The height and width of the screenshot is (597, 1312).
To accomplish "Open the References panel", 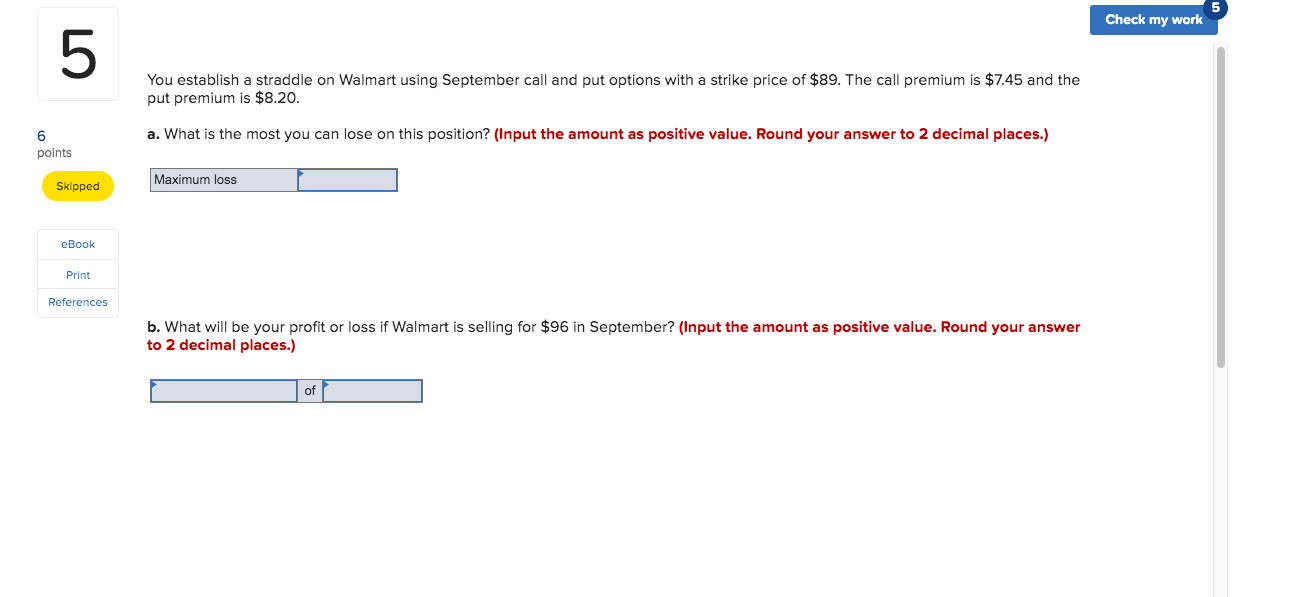I will 77,302.
